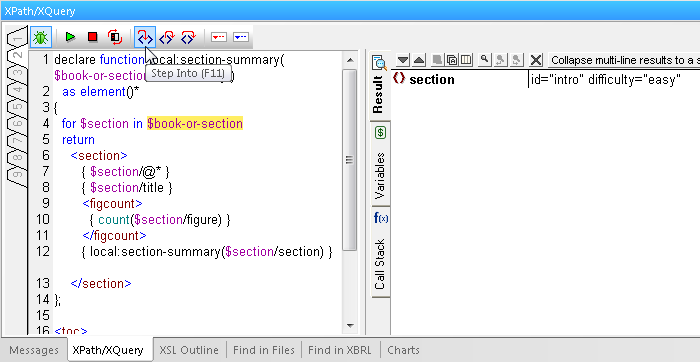Click line number 7 in the gutter
This screenshot has width=700, height=362.
[x=46, y=172]
